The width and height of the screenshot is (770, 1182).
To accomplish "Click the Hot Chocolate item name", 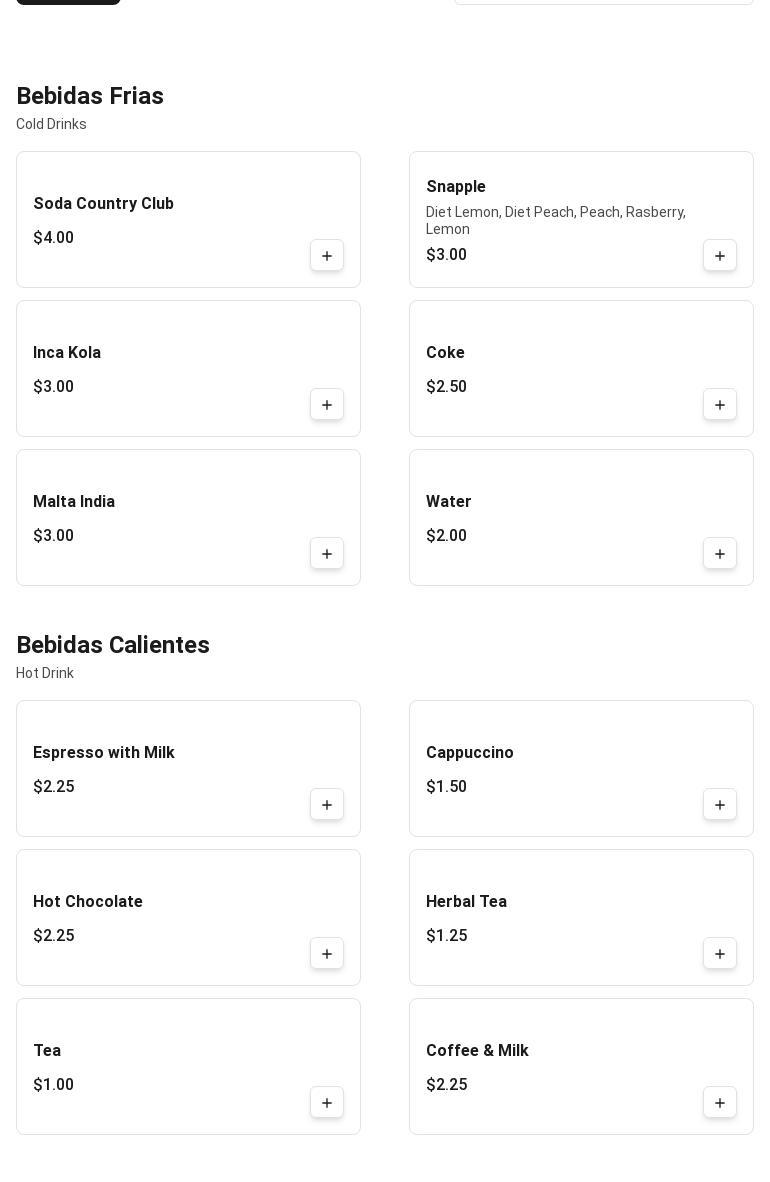I will 88,902.
